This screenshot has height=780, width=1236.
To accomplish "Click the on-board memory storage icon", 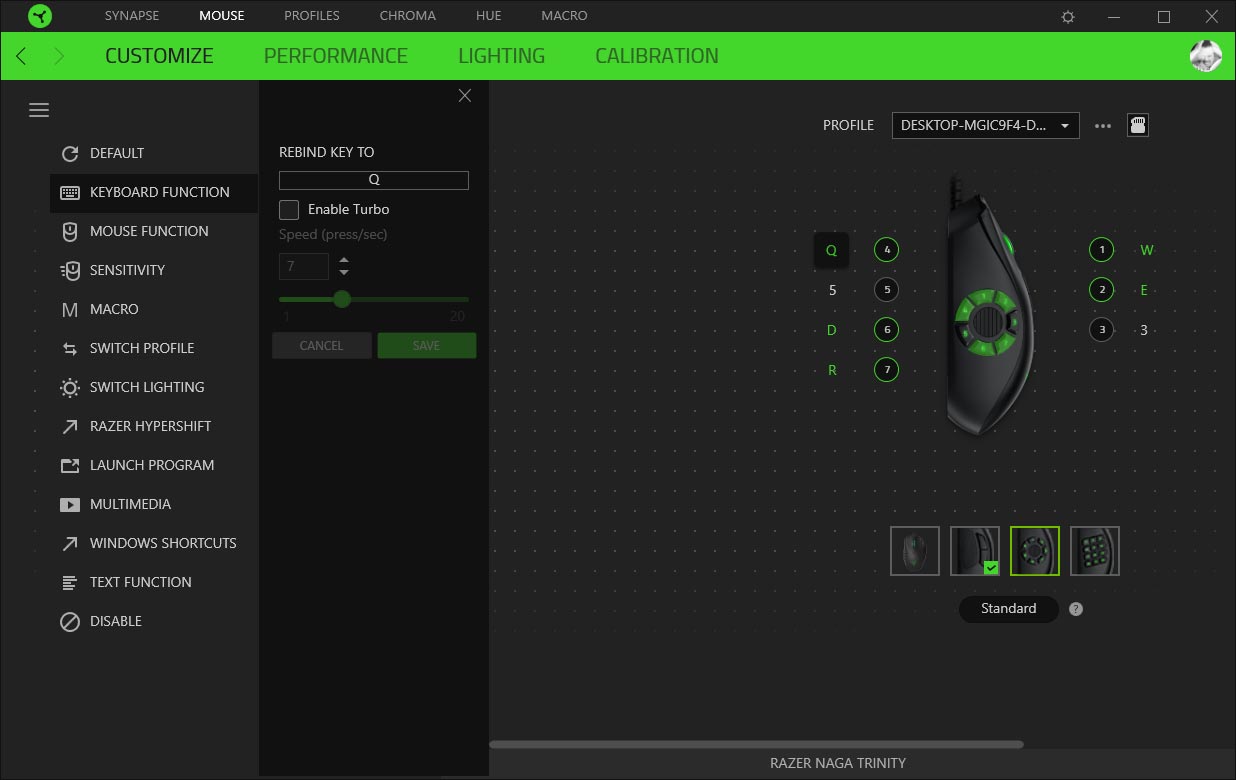I will click(x=1137, y=125).
